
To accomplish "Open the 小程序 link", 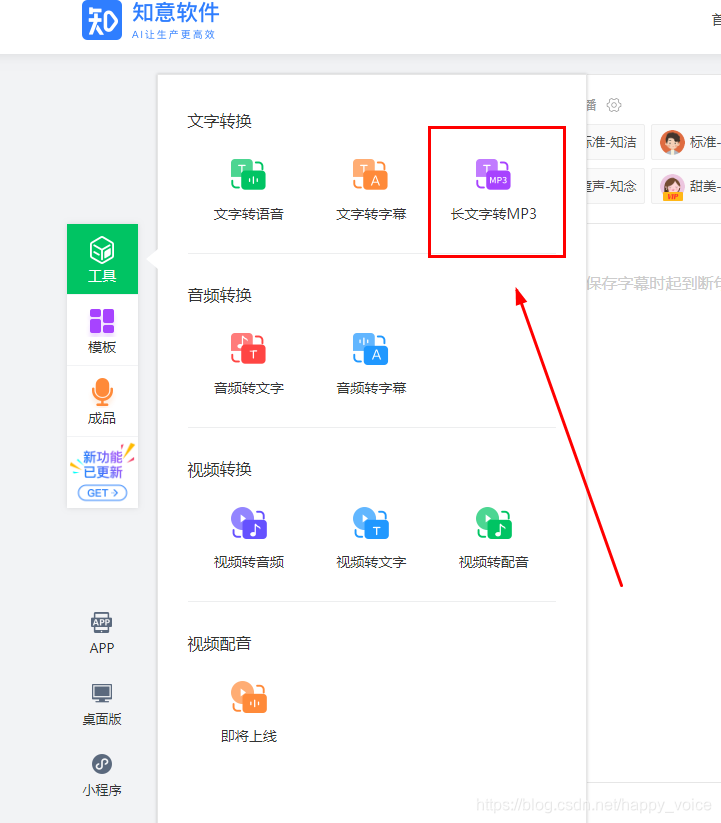I will [102, 776].
